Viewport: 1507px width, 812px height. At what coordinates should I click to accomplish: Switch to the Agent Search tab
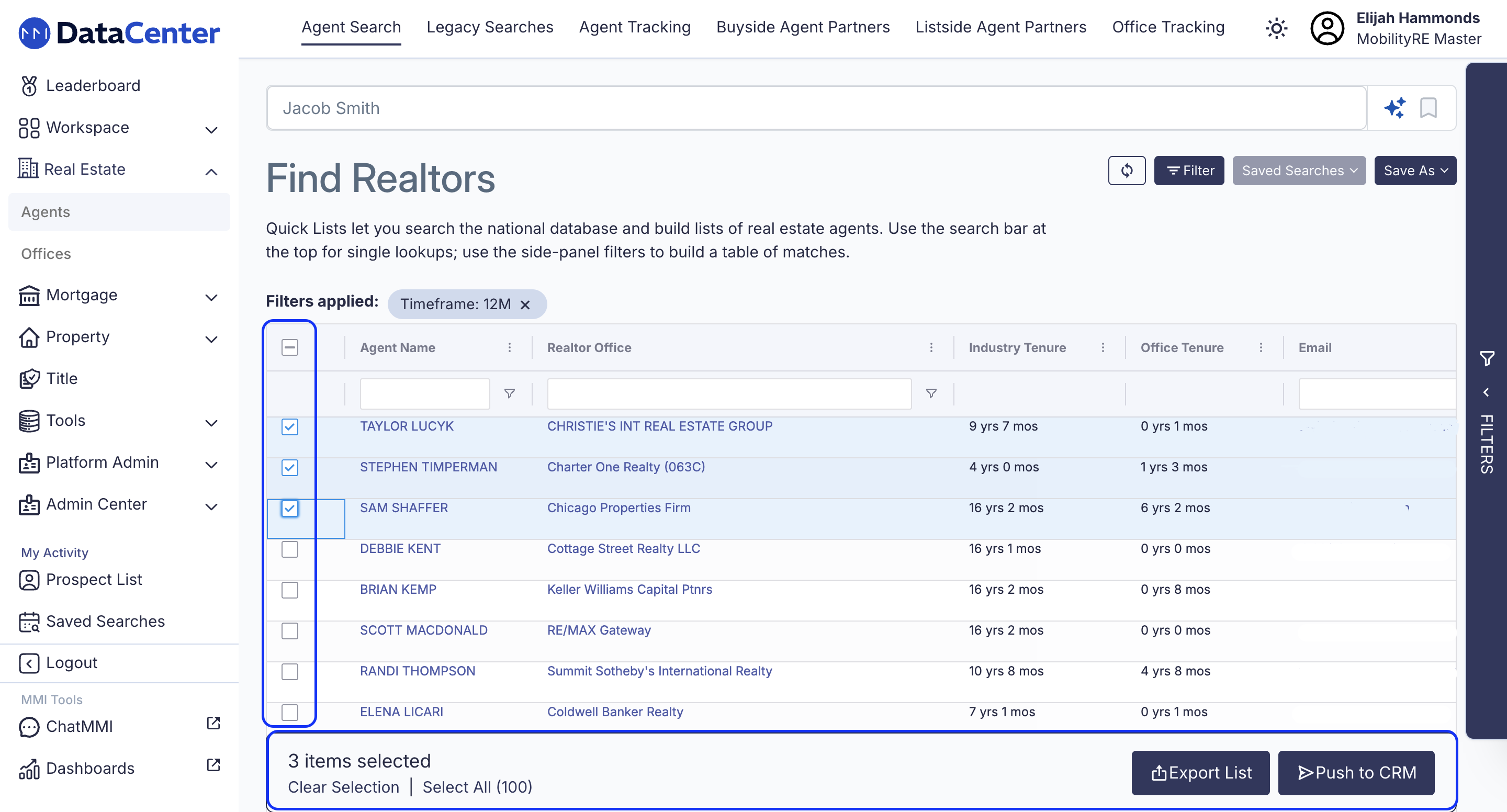click(x=351, y=28)
